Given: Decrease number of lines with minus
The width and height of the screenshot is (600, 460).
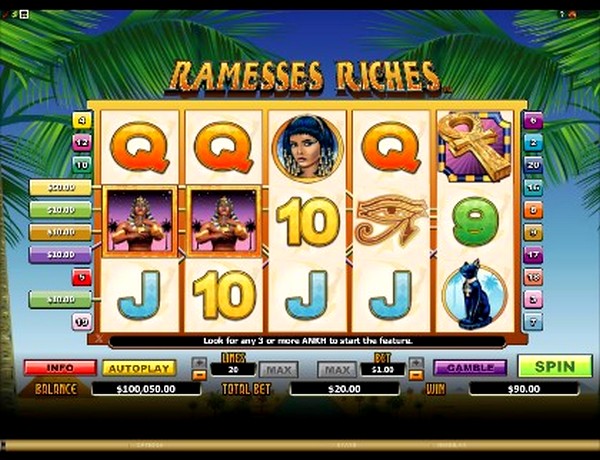Looking at the screenshot, I should (x=199, y=375).
